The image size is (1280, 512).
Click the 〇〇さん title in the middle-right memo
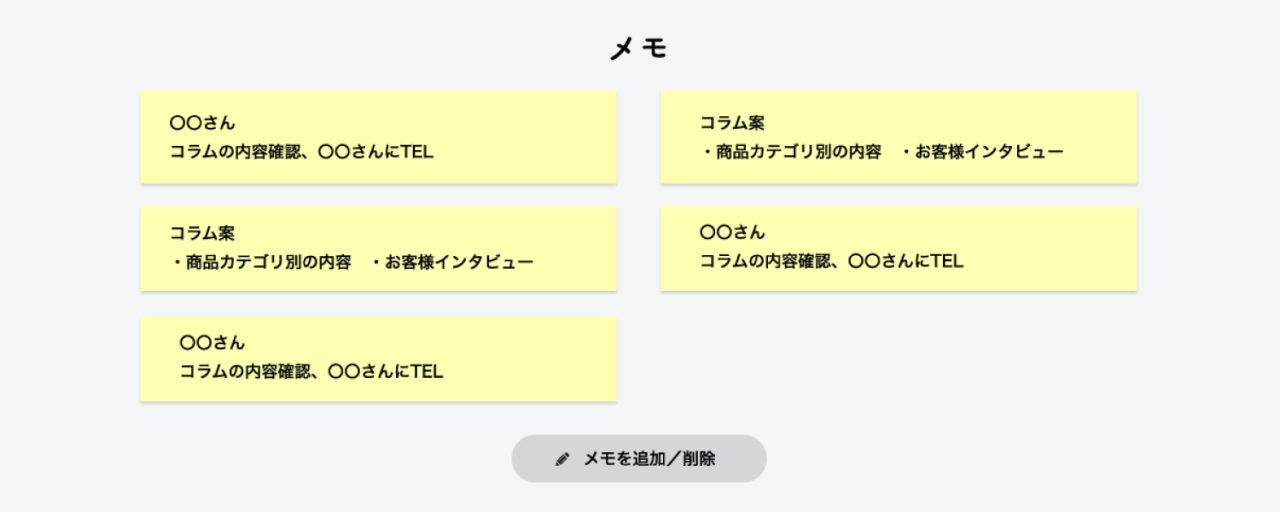[732, 232]
